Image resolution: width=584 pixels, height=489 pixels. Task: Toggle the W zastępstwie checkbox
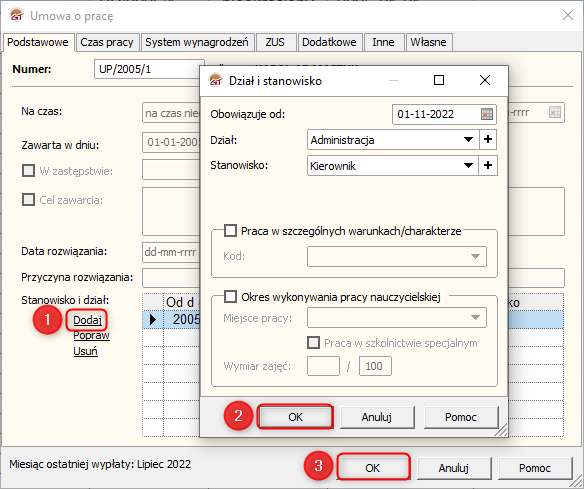[x=28, y=171]
